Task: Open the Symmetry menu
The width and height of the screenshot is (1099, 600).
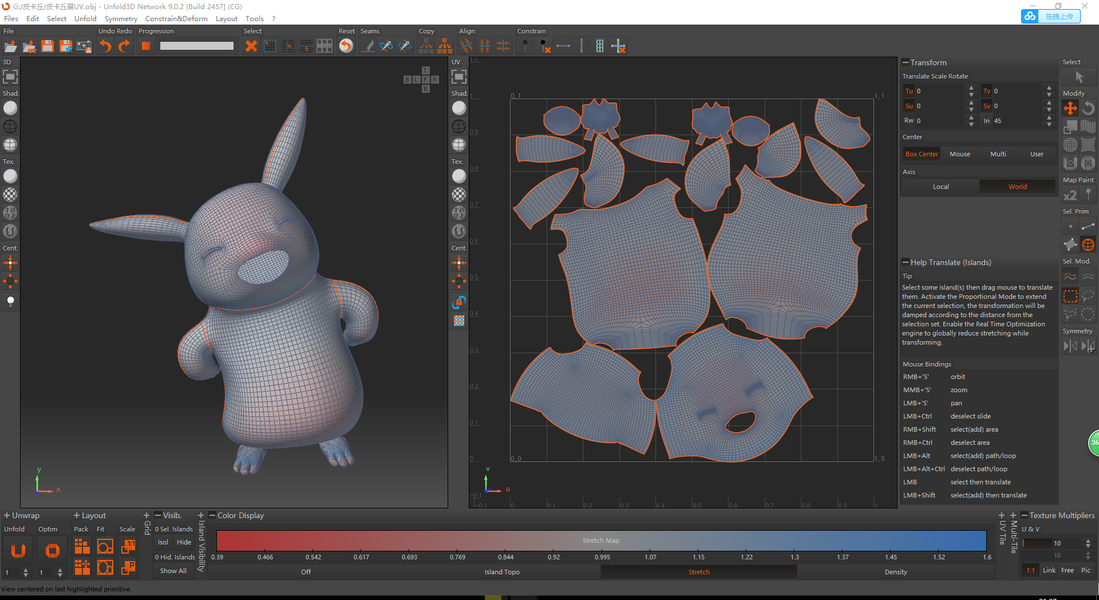Action: click(121, 19)
